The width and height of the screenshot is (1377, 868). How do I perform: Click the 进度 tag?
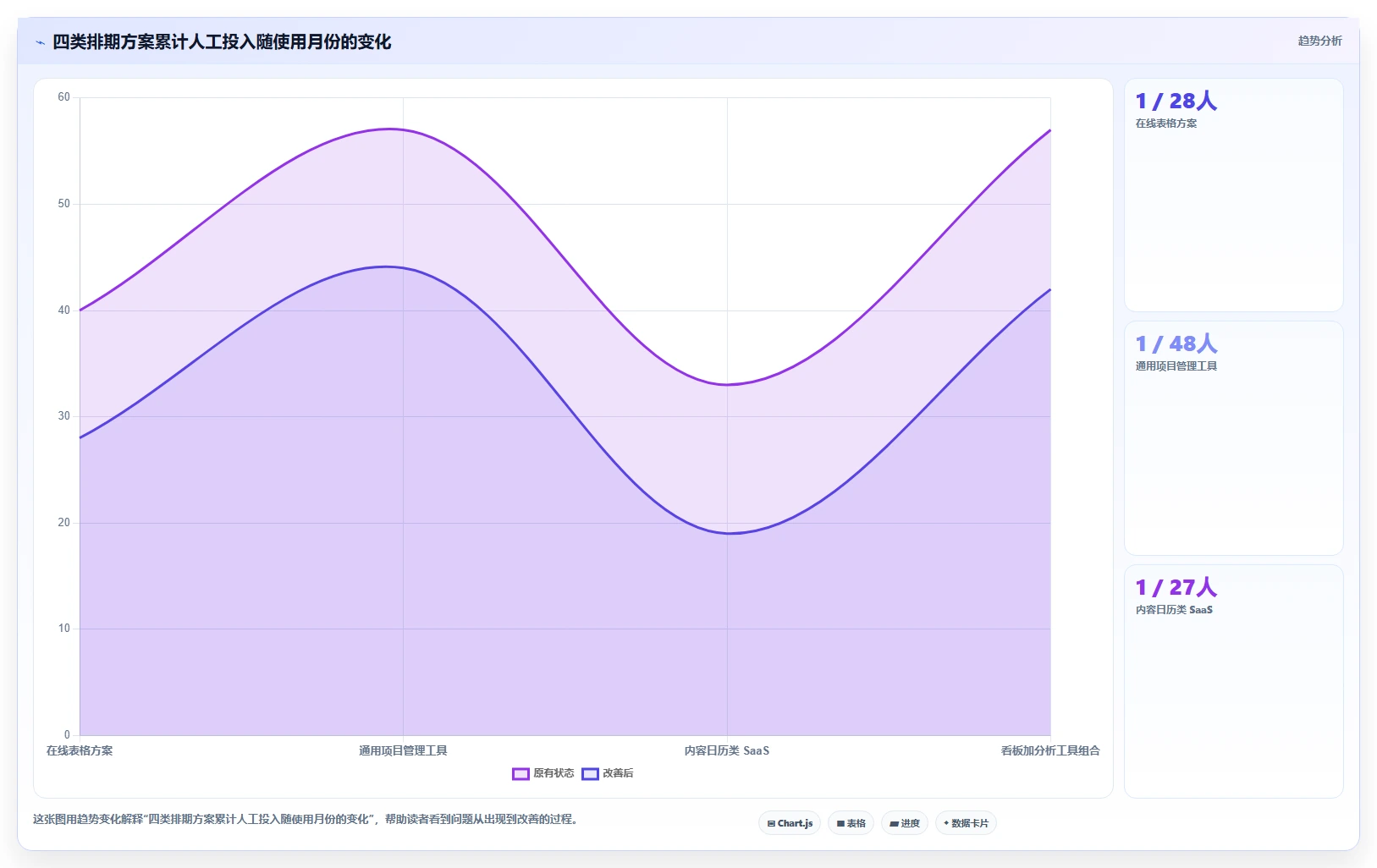(905, 823)
